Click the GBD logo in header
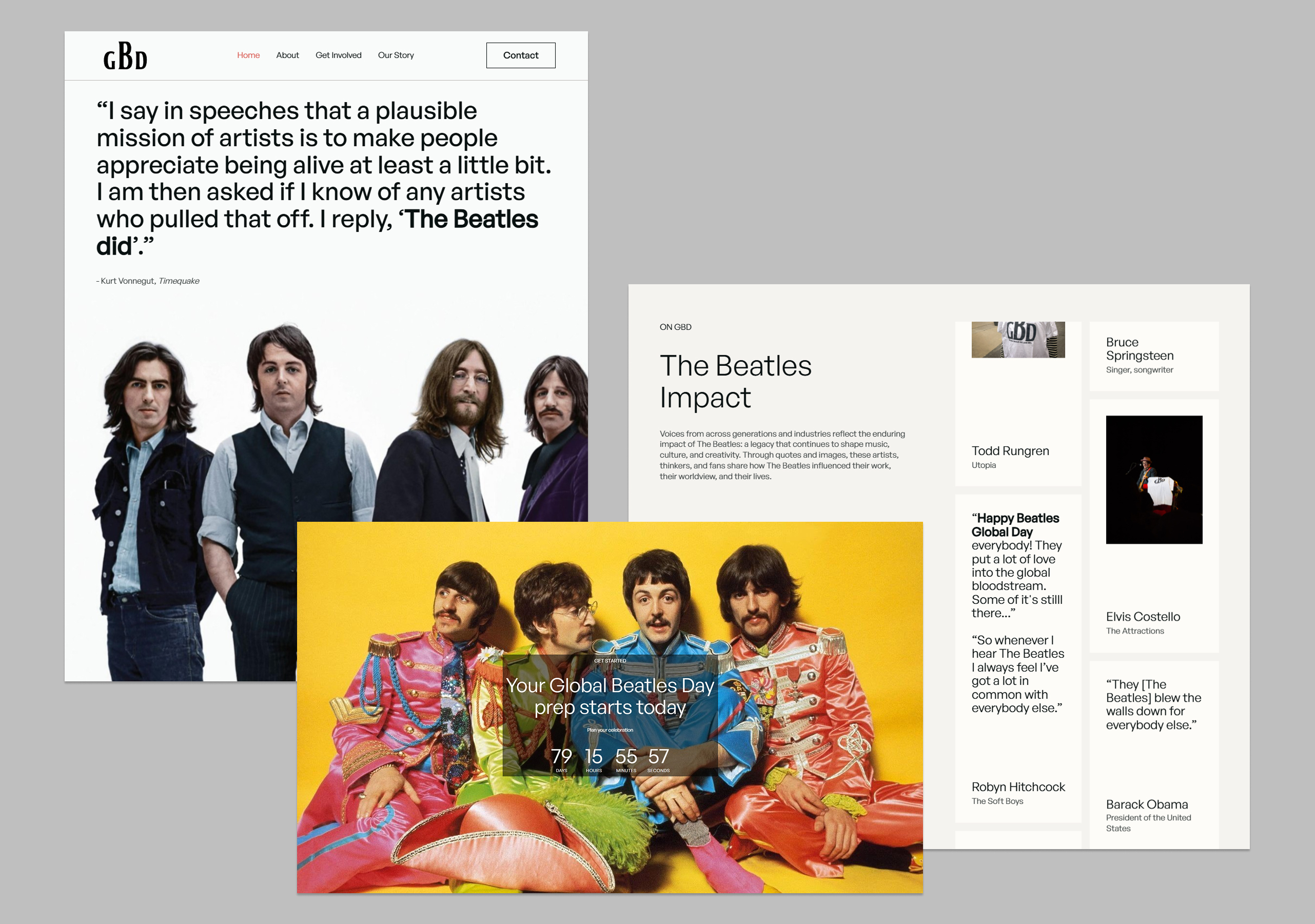 pos(125,56)
